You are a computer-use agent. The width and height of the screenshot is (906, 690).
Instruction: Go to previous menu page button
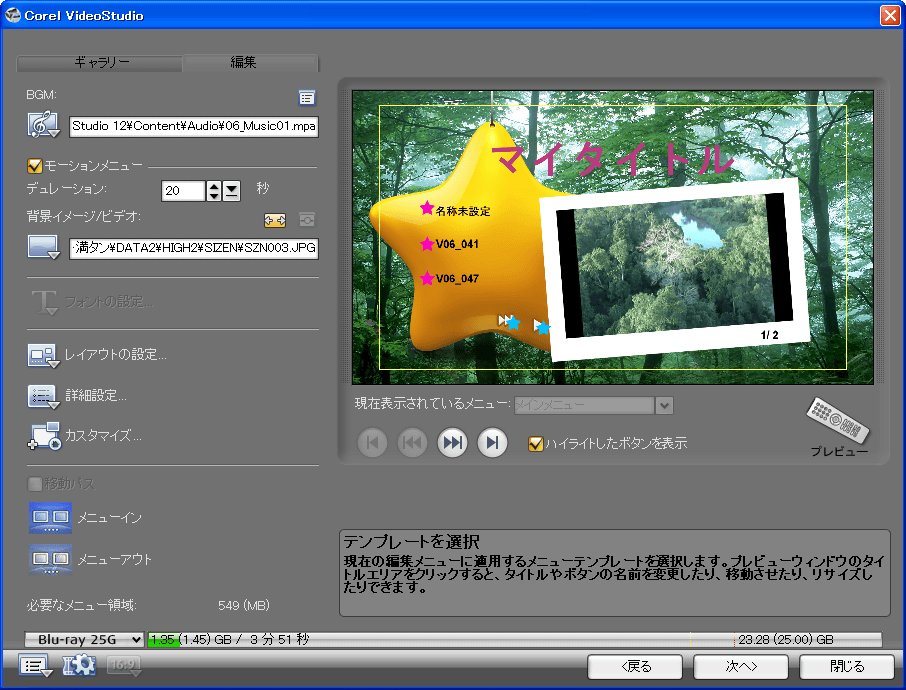click(413, 443)
